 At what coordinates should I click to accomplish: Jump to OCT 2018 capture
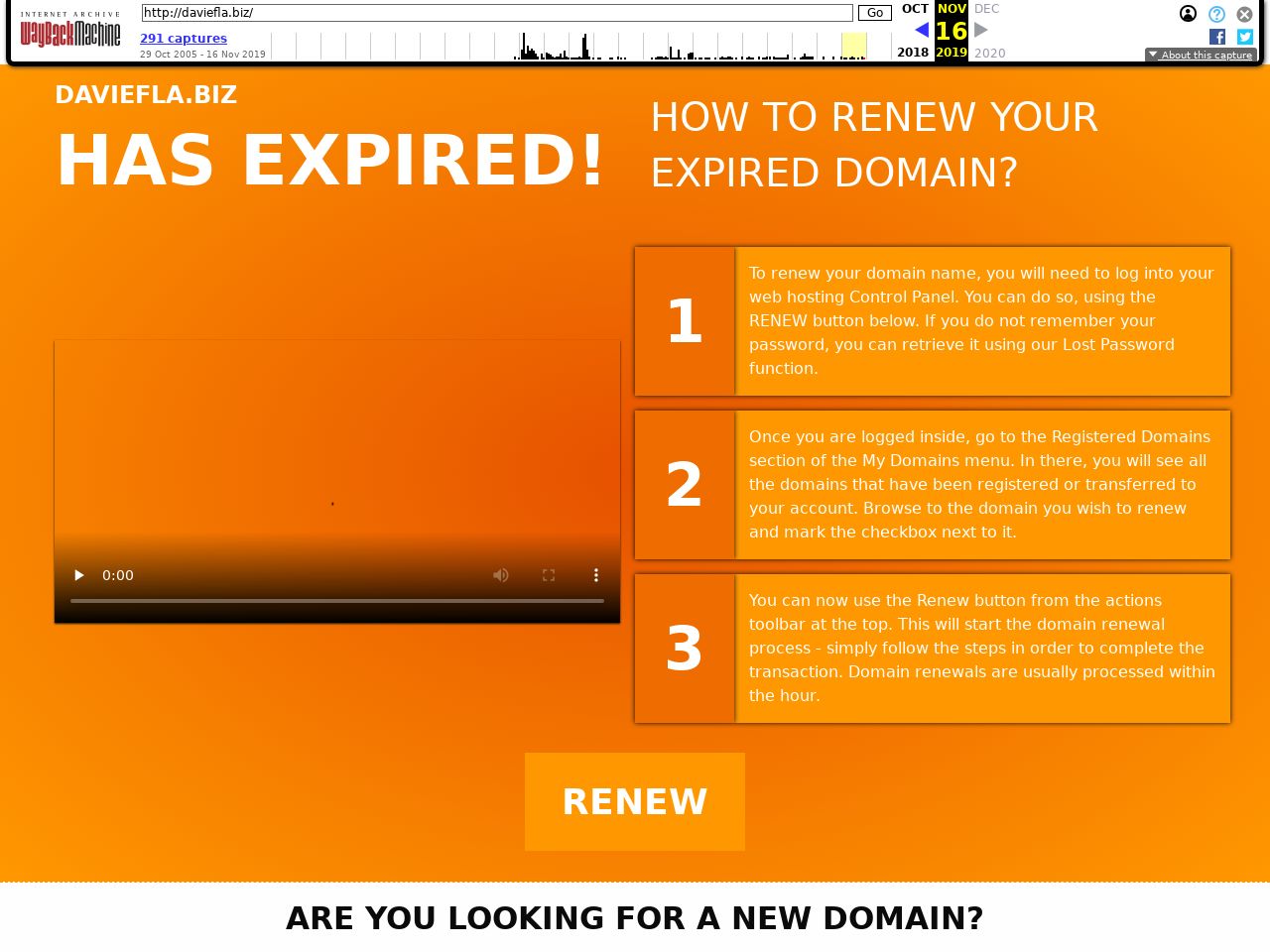tap(914, 9)
